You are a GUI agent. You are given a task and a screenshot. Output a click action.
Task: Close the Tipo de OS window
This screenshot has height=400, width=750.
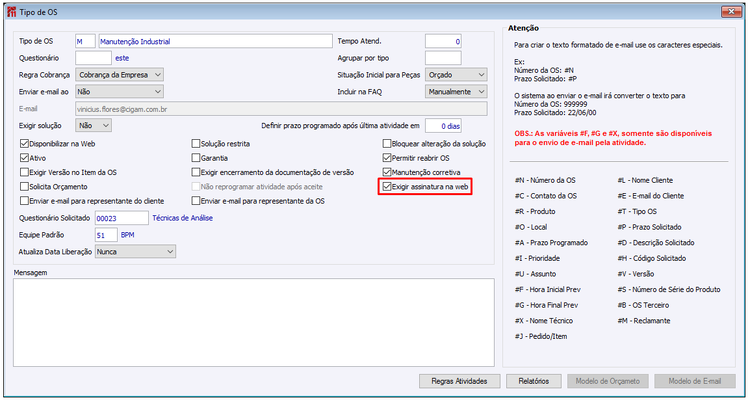click(731, 12)
